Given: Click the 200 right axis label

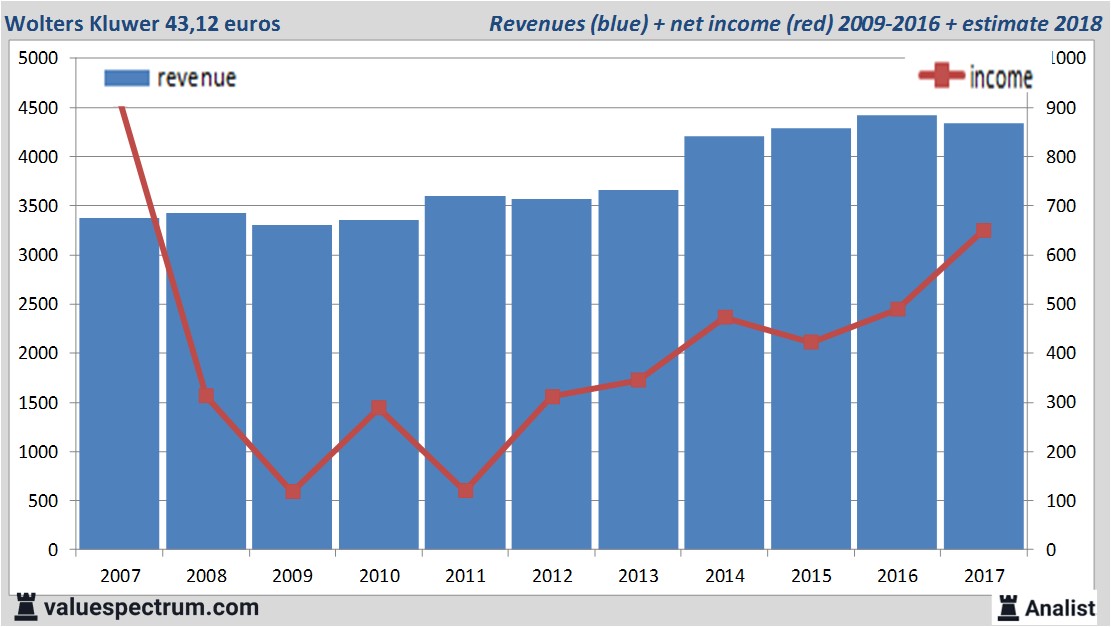Looking at the screenshot, I should pos(1061,451).
